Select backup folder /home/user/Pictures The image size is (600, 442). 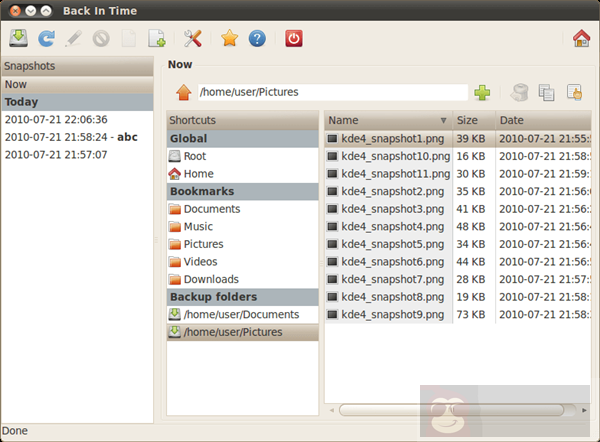pyautogui.click(x=243, y=332)
